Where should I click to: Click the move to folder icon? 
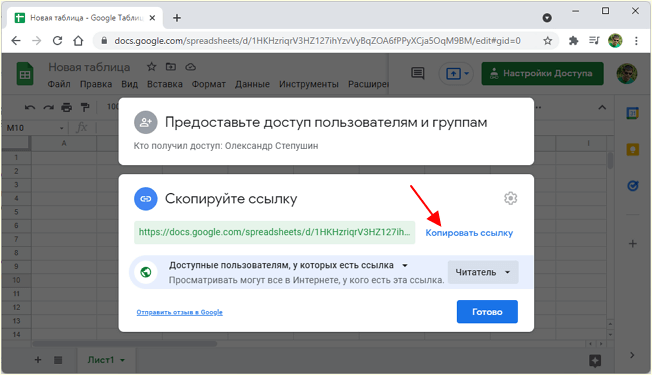[171, 67]
